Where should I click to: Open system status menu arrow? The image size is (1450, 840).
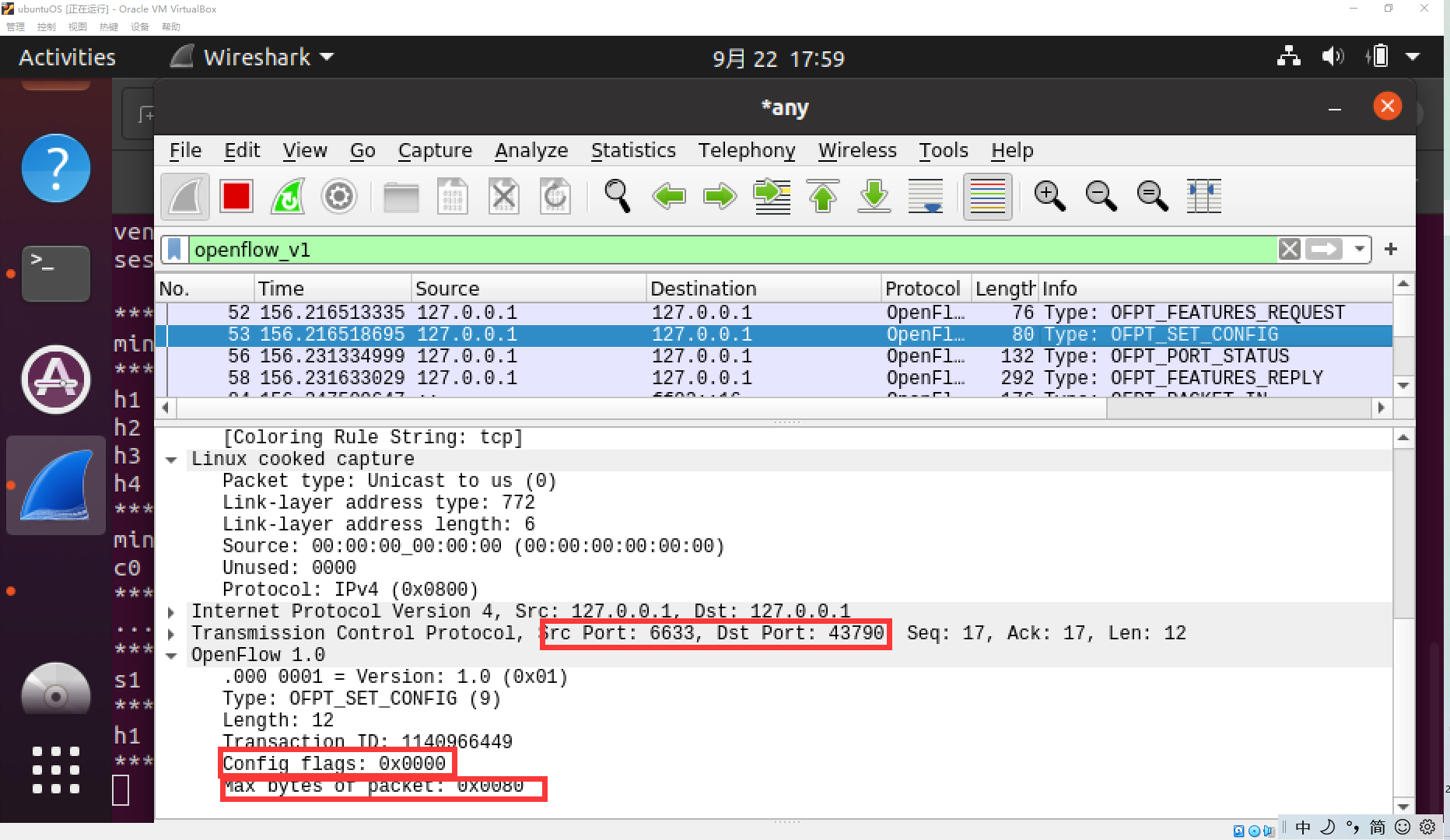click(1413, 57)
